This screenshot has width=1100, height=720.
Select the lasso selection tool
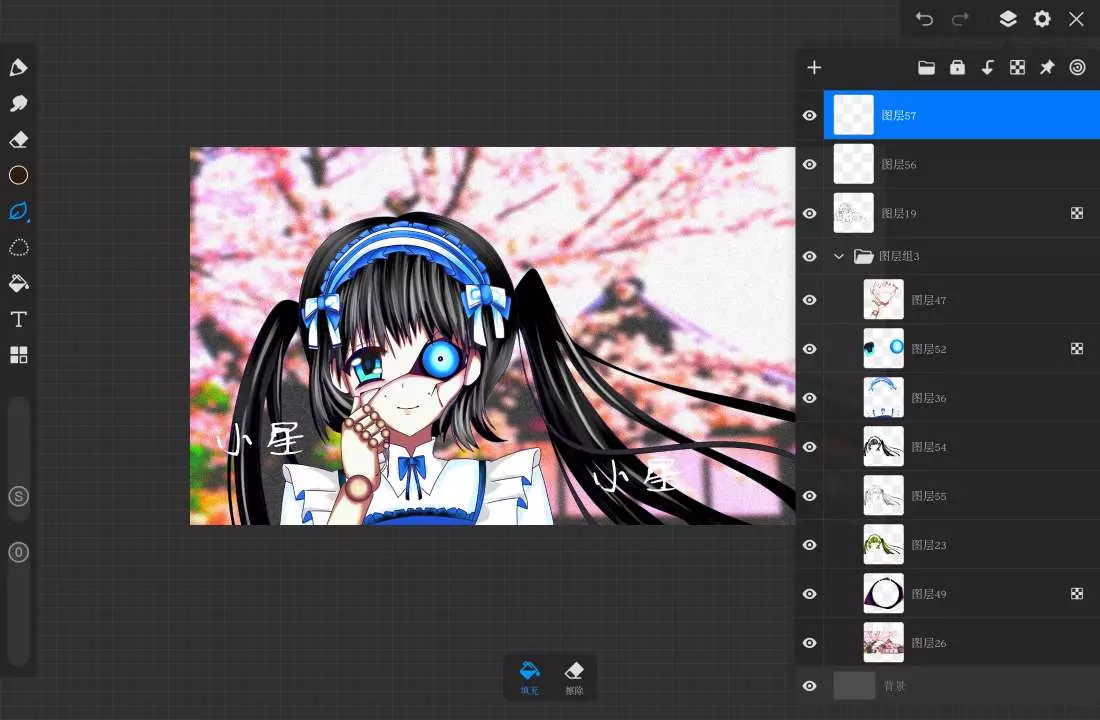[18, 247]
